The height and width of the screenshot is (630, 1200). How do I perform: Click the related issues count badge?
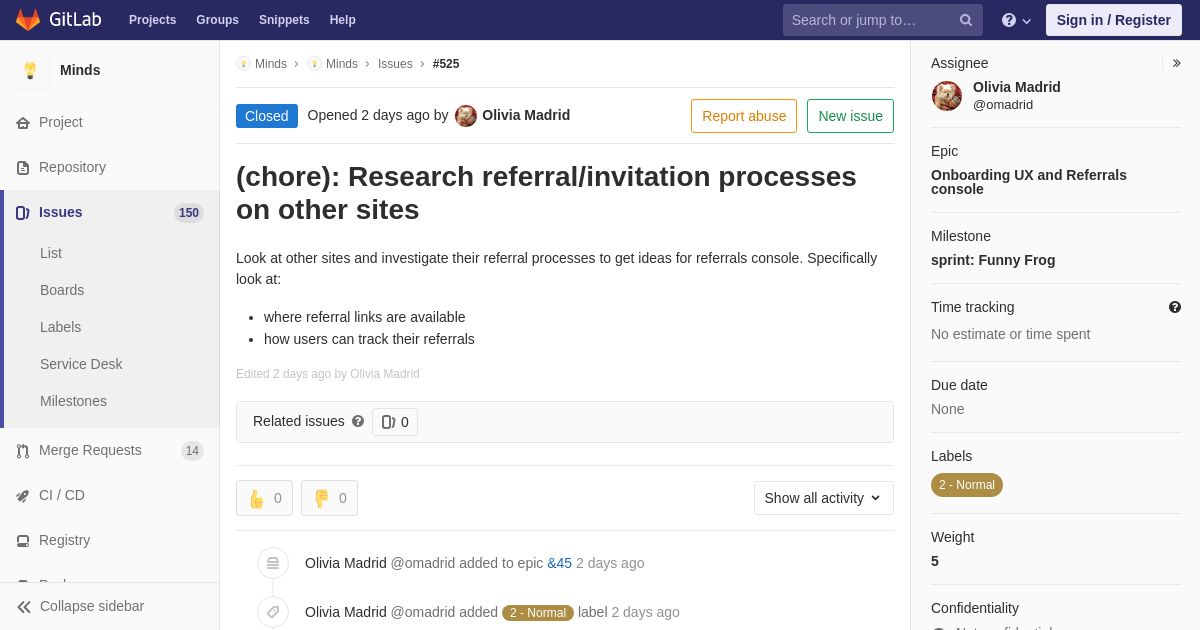click(x=395, y=422)
